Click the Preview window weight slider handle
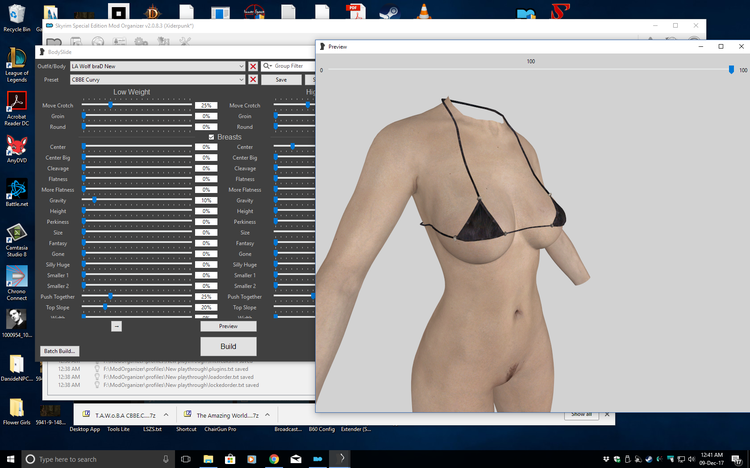Image resolution: width=750 pixels, height=468 pixels. click(731, 70)
